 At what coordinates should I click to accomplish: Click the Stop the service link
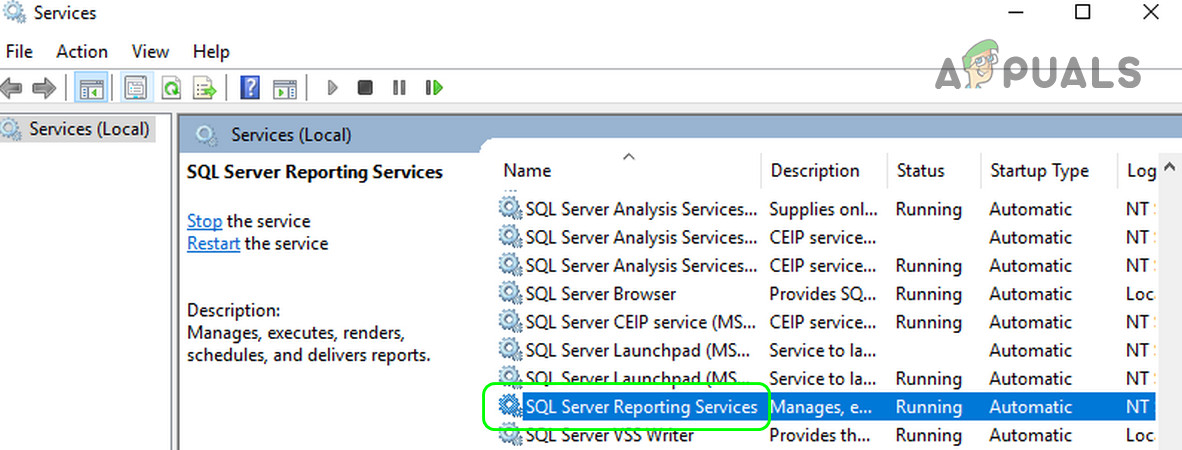[204, 221]
